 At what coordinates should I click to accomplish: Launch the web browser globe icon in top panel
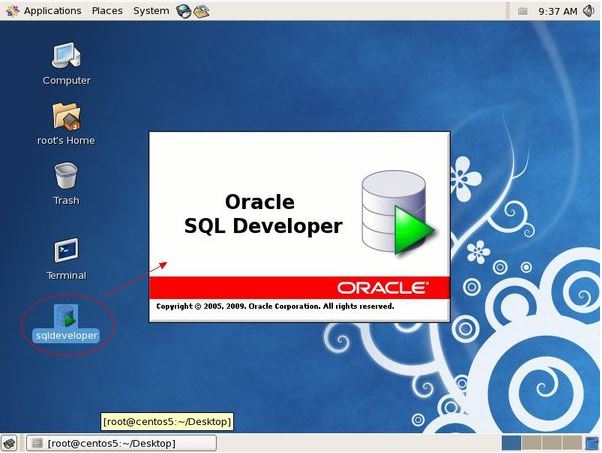pos(184,11)
